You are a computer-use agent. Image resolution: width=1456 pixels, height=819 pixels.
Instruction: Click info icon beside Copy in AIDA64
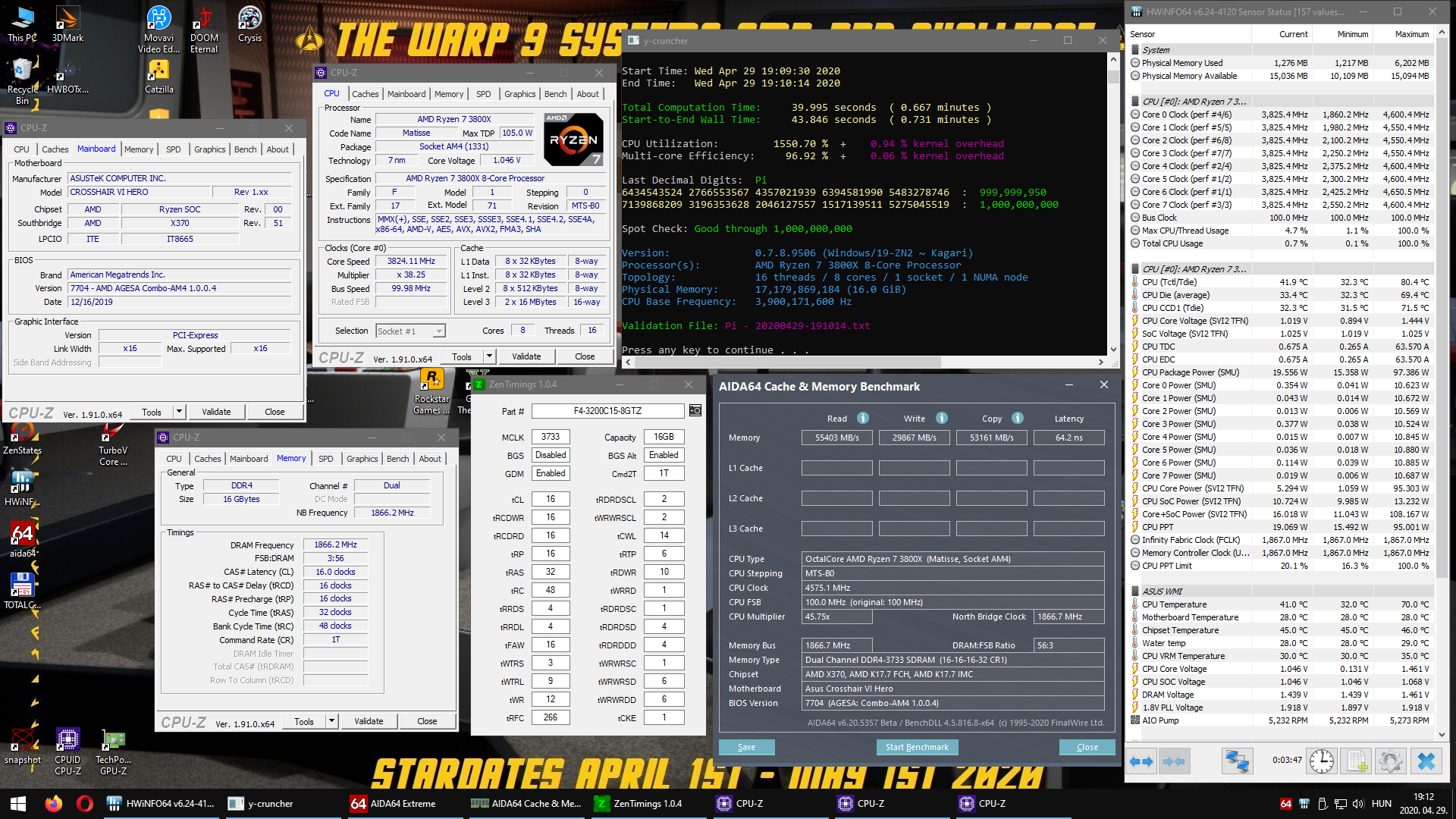[1018, 418]
